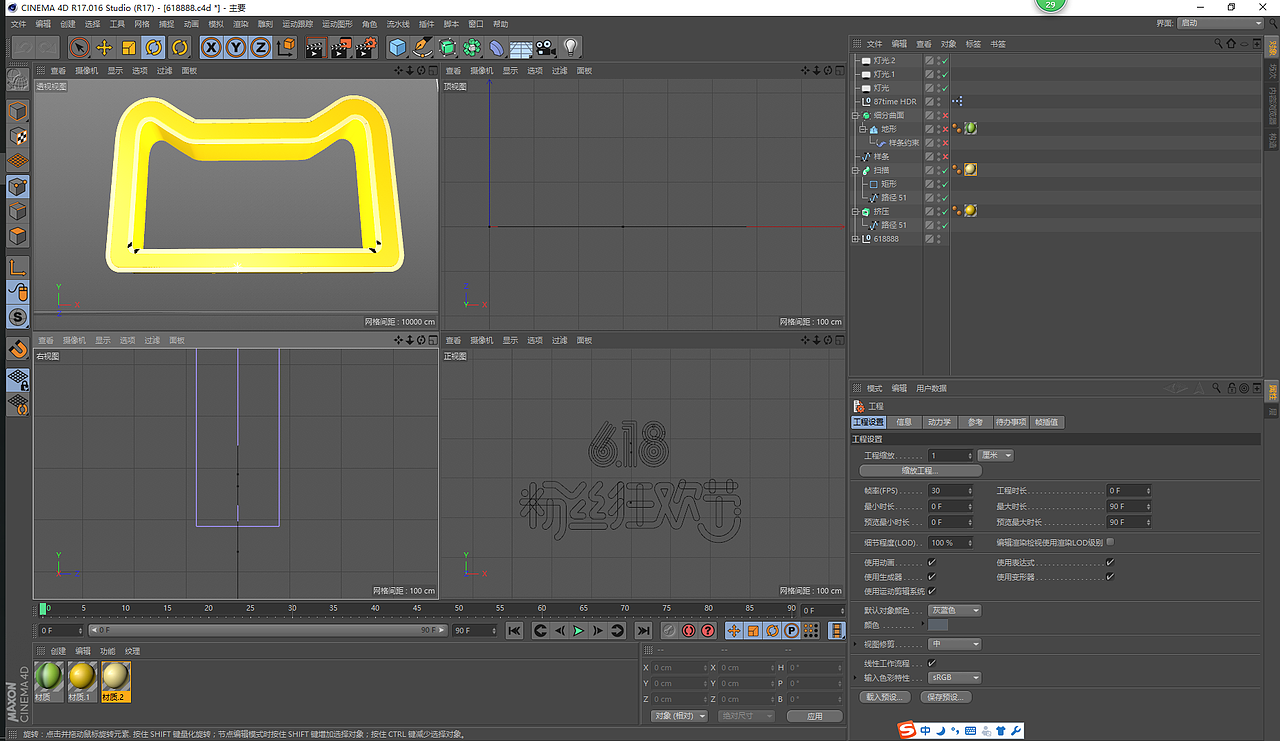
Task: Go to start of timeline
Action: [x=514, y=631]
